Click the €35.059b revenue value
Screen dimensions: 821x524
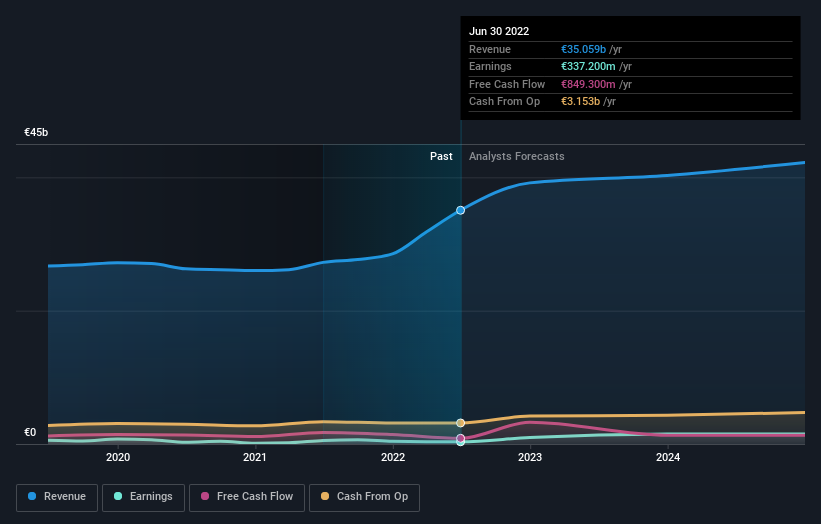pyautogui.click(x=583, y=49)
